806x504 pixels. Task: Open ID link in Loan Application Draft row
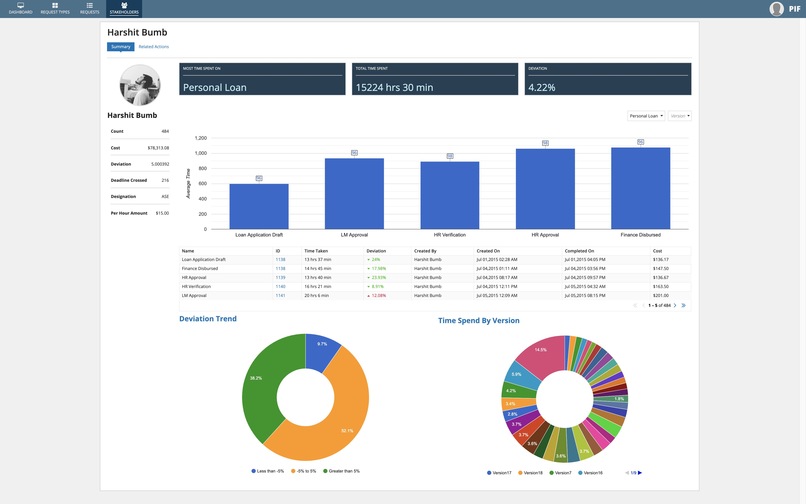pyautogui.click(x=280, y=260)
